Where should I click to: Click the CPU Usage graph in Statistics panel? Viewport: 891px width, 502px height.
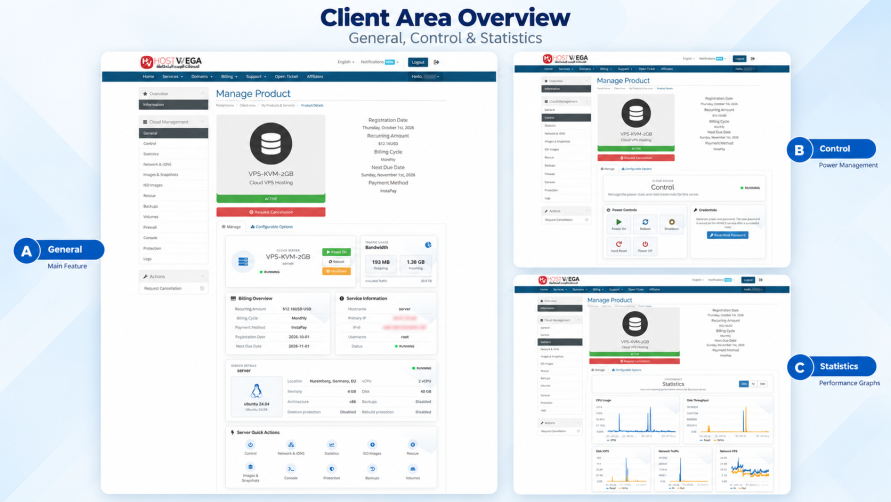(636, 420)
